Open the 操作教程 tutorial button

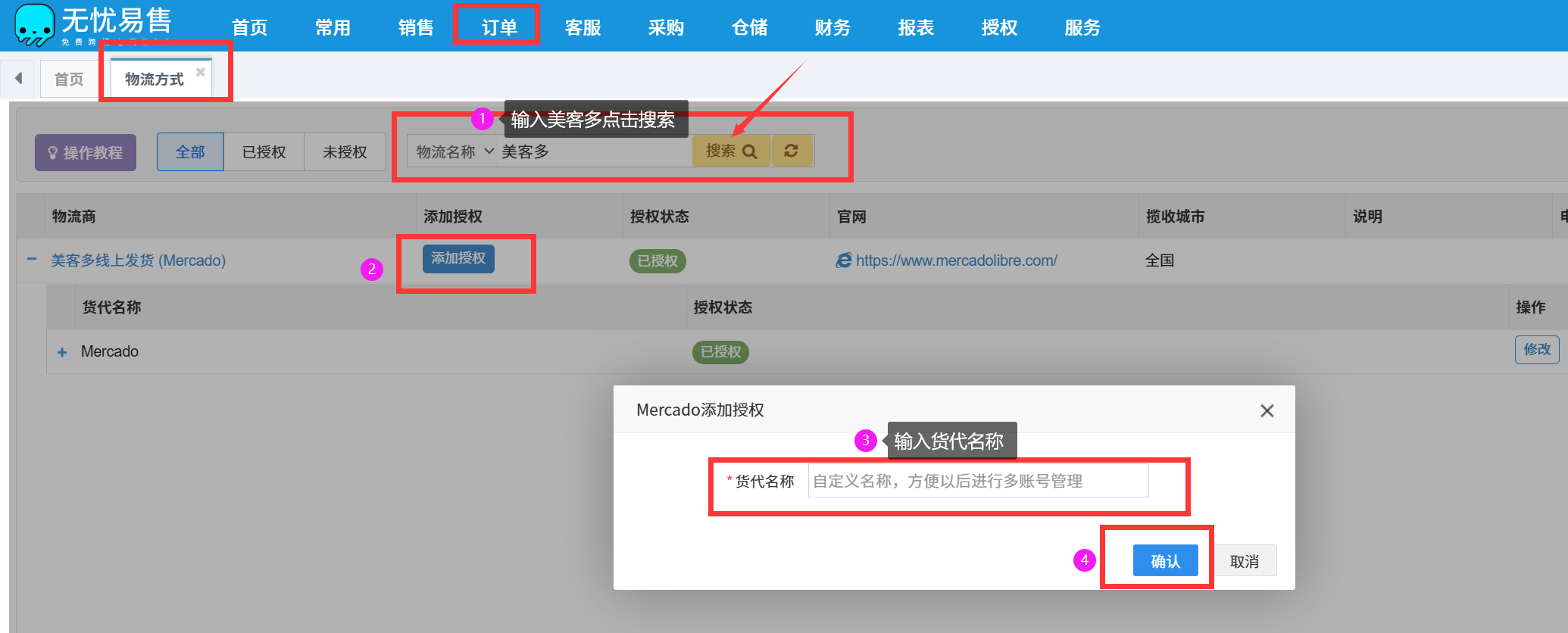pos(86,152)
